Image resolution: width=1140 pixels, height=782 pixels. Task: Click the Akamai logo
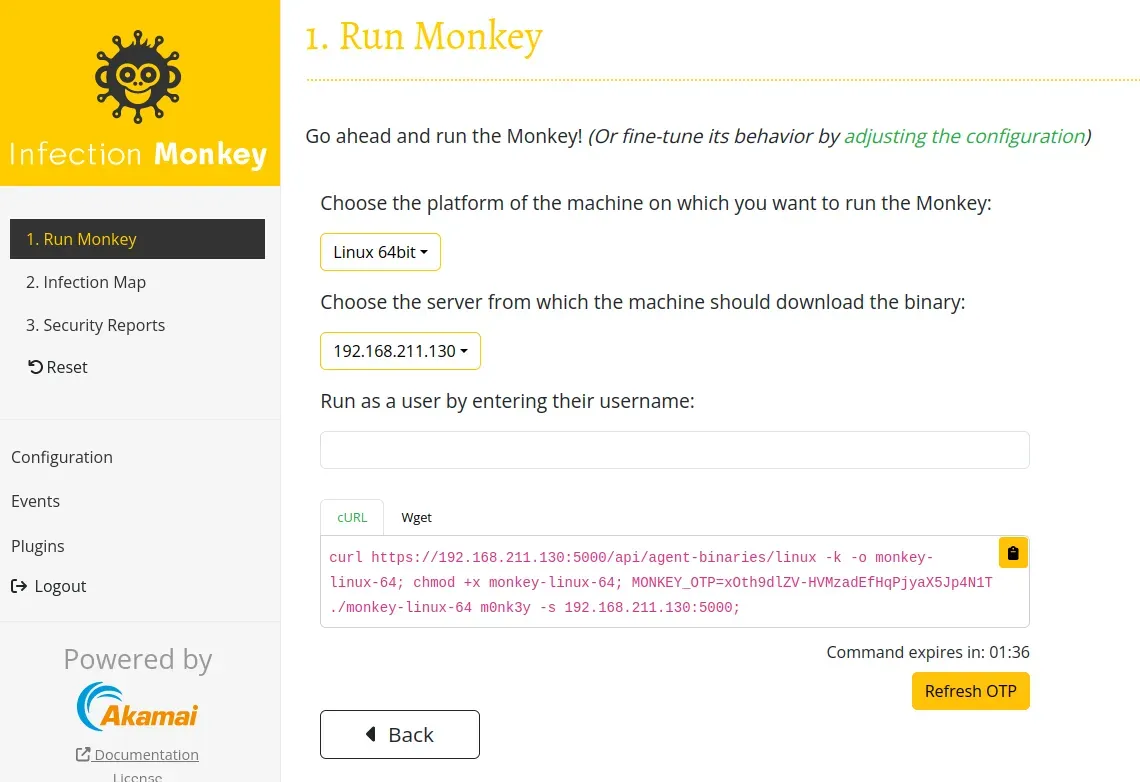point(137,706)
